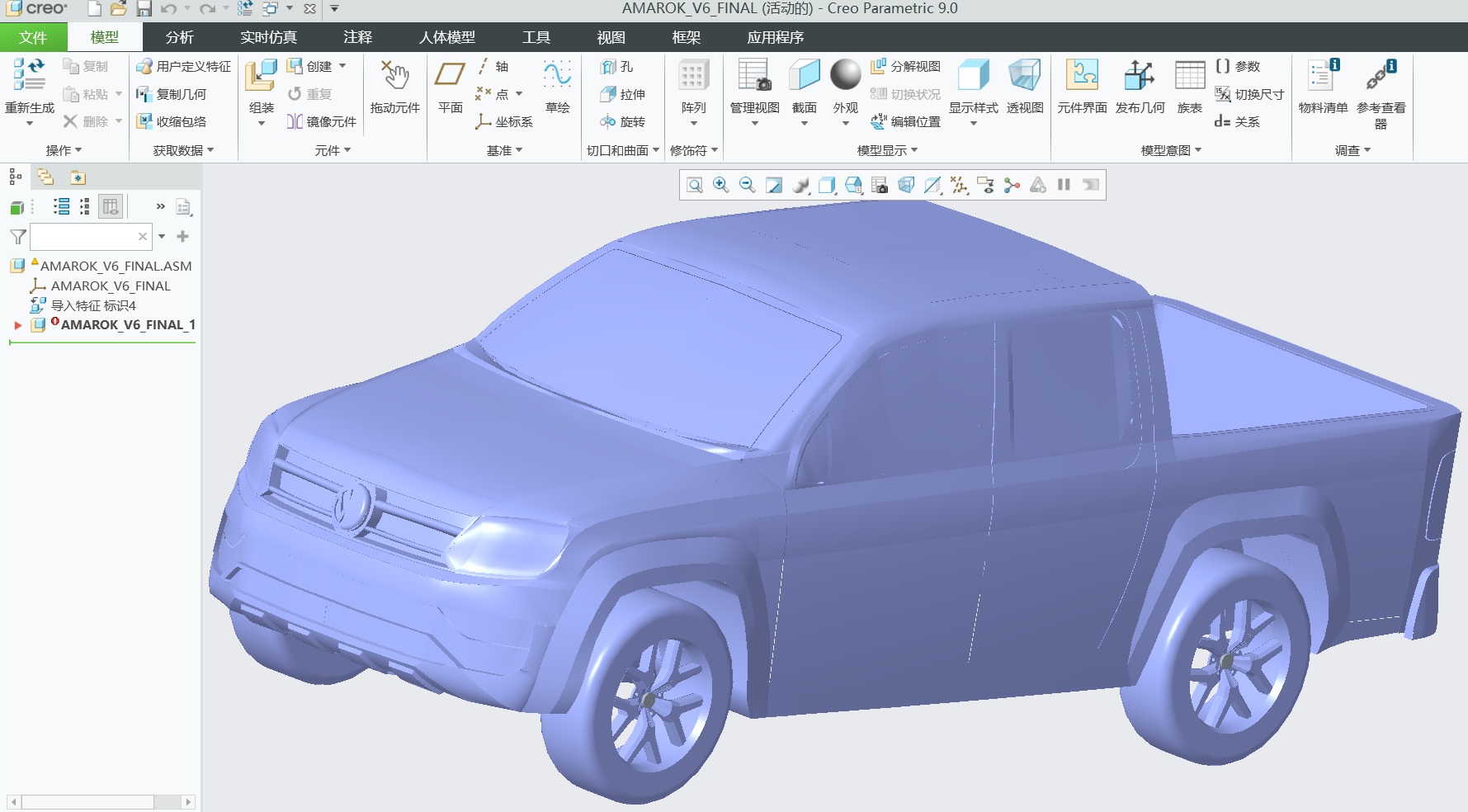Expand the Datum (基准) group dropdown
Viewport: 1468px width, 812px height.
[x=505, y=150]
